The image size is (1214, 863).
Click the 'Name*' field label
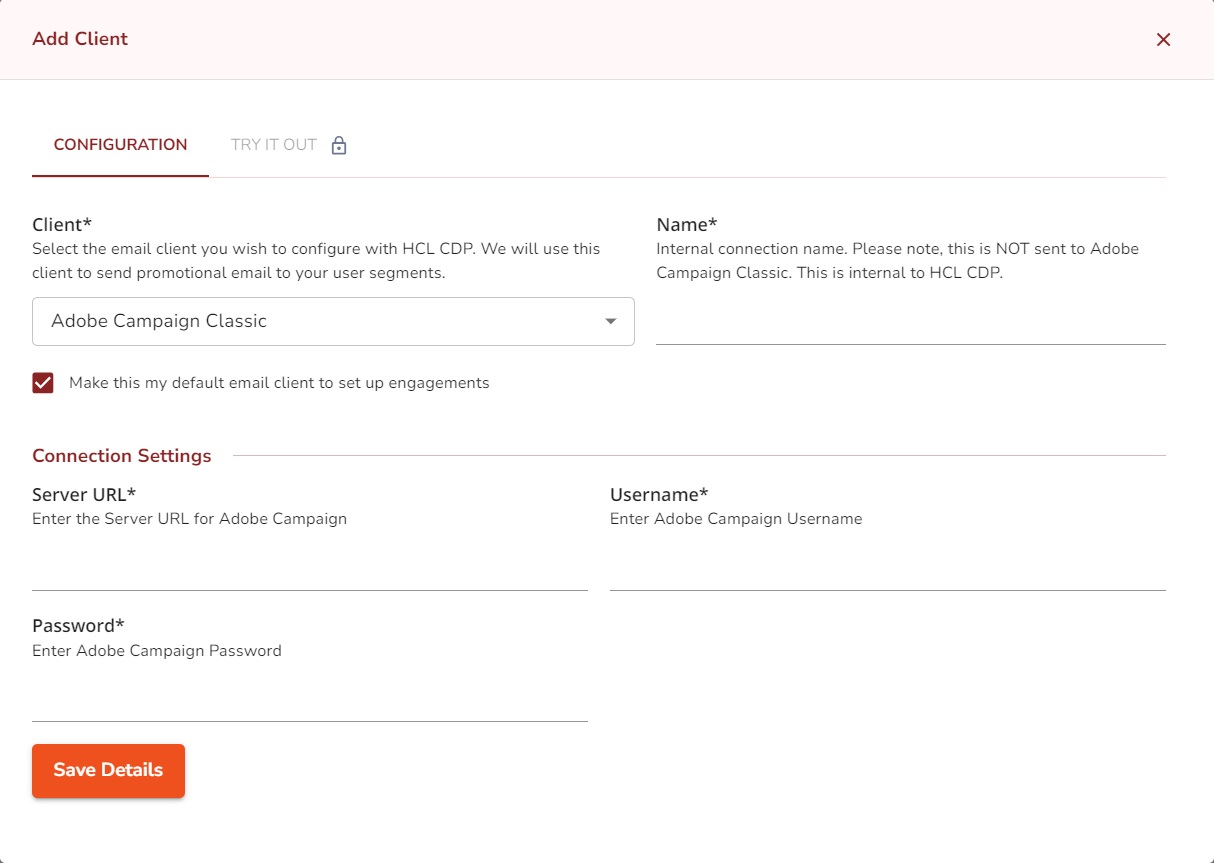686,224
